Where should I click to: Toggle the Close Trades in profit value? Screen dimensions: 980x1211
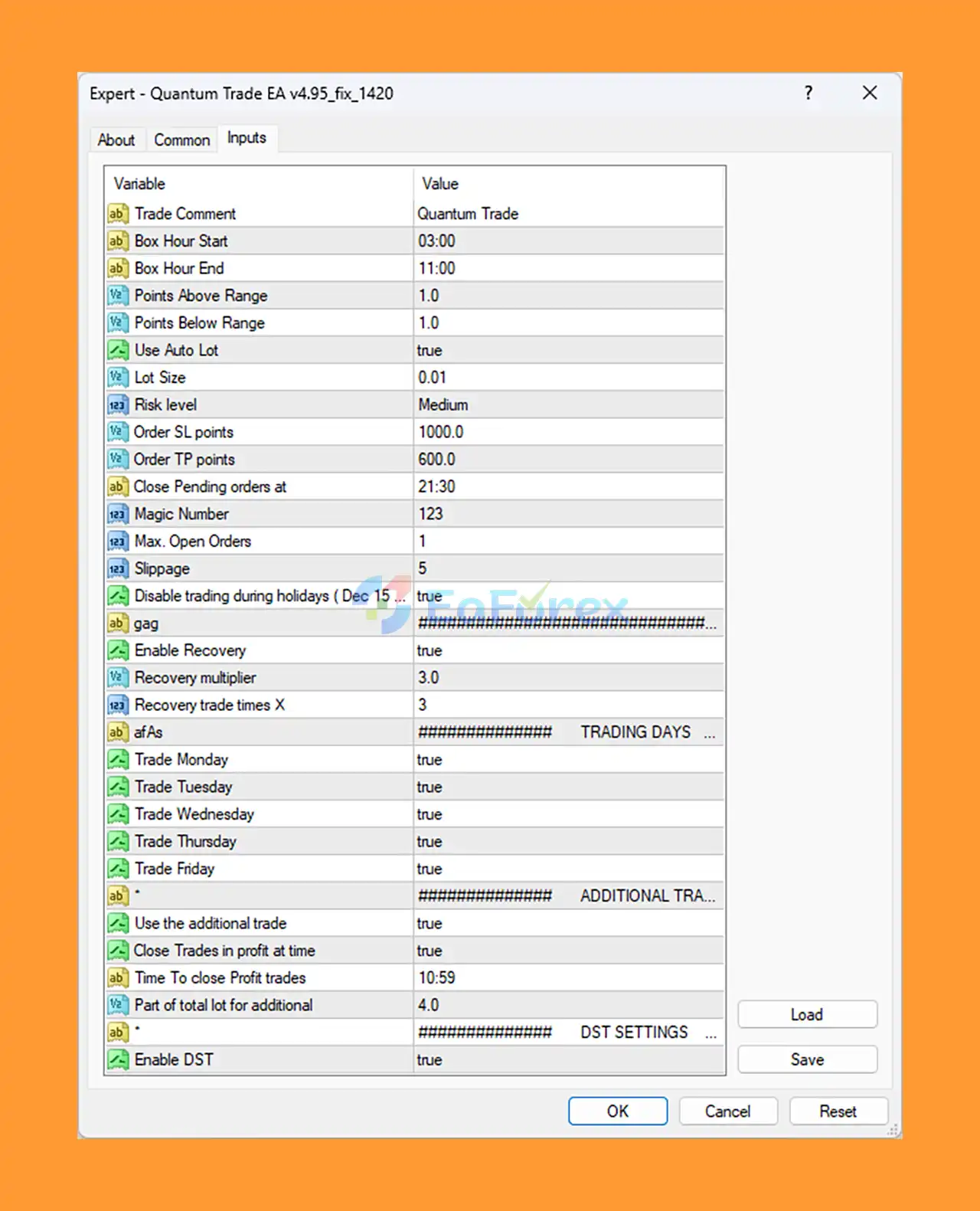(569, 951)
